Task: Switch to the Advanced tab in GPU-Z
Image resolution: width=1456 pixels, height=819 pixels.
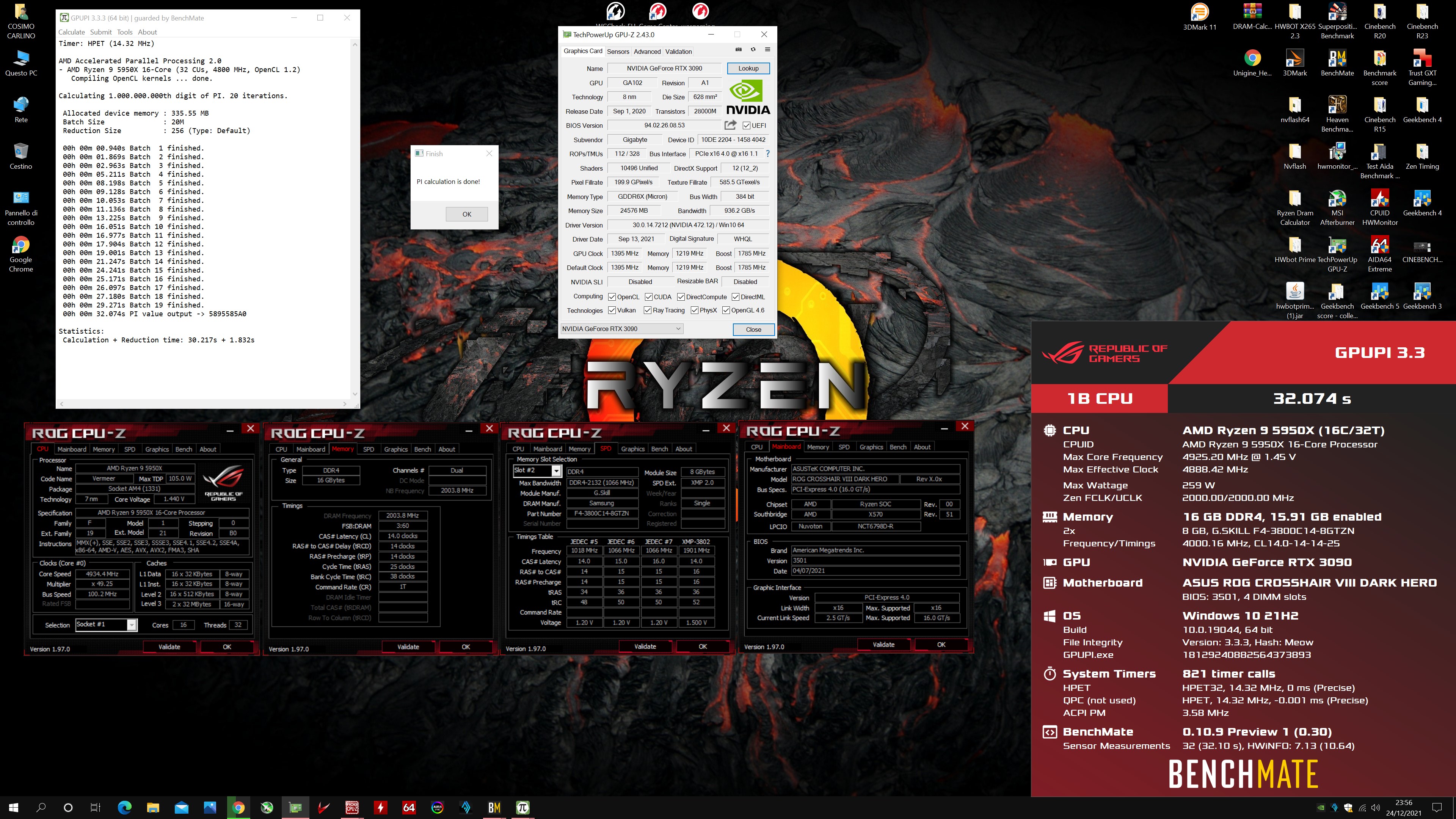Action: pos(647,52)
